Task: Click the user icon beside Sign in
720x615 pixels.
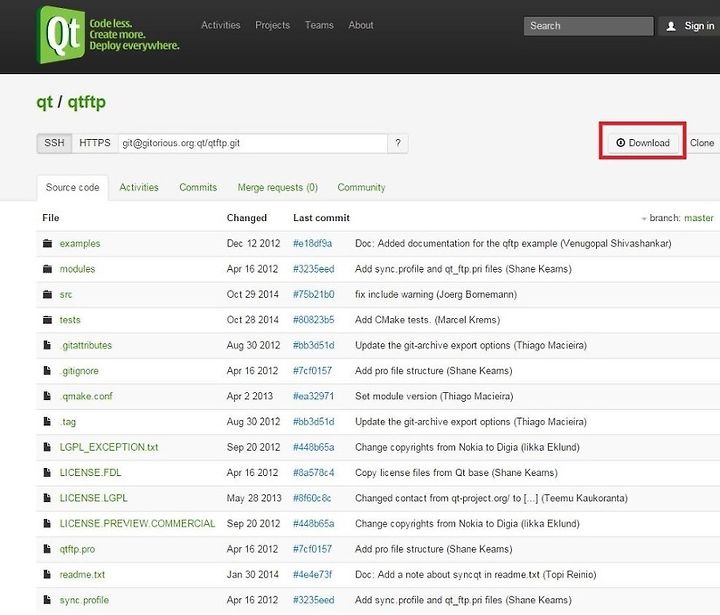Action: (x=671, y=26)
